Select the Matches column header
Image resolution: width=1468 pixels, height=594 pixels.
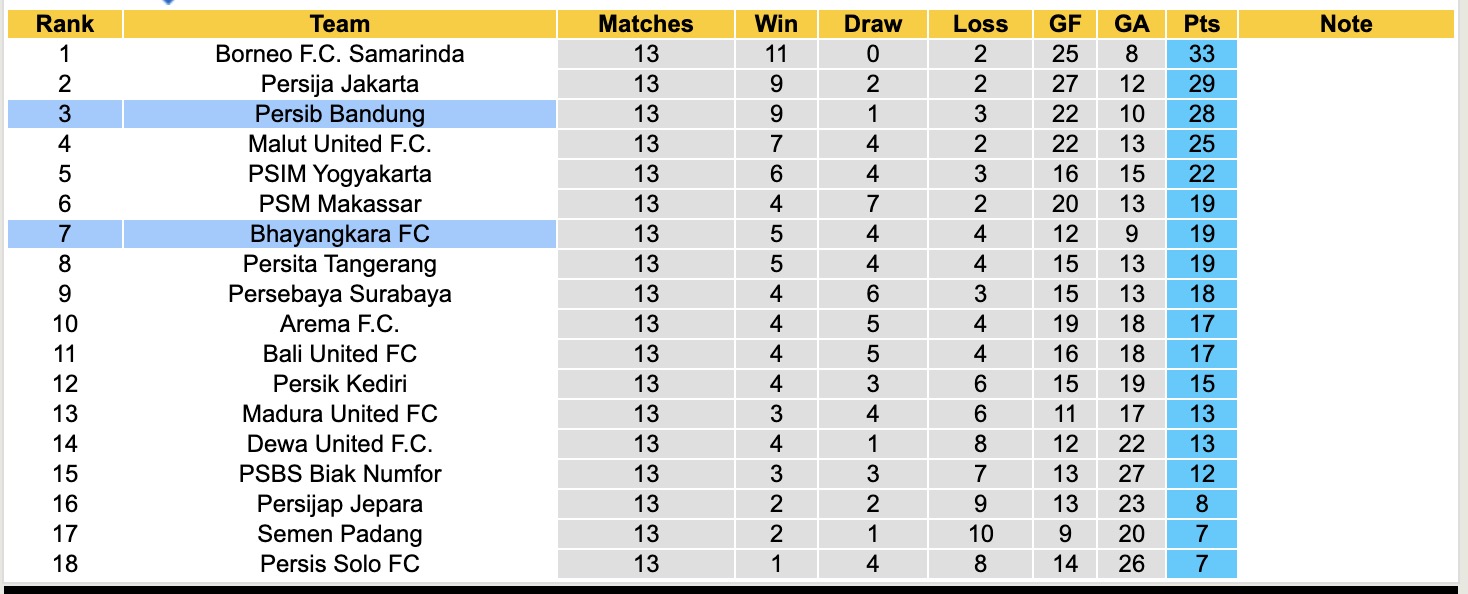coord(646,24)
